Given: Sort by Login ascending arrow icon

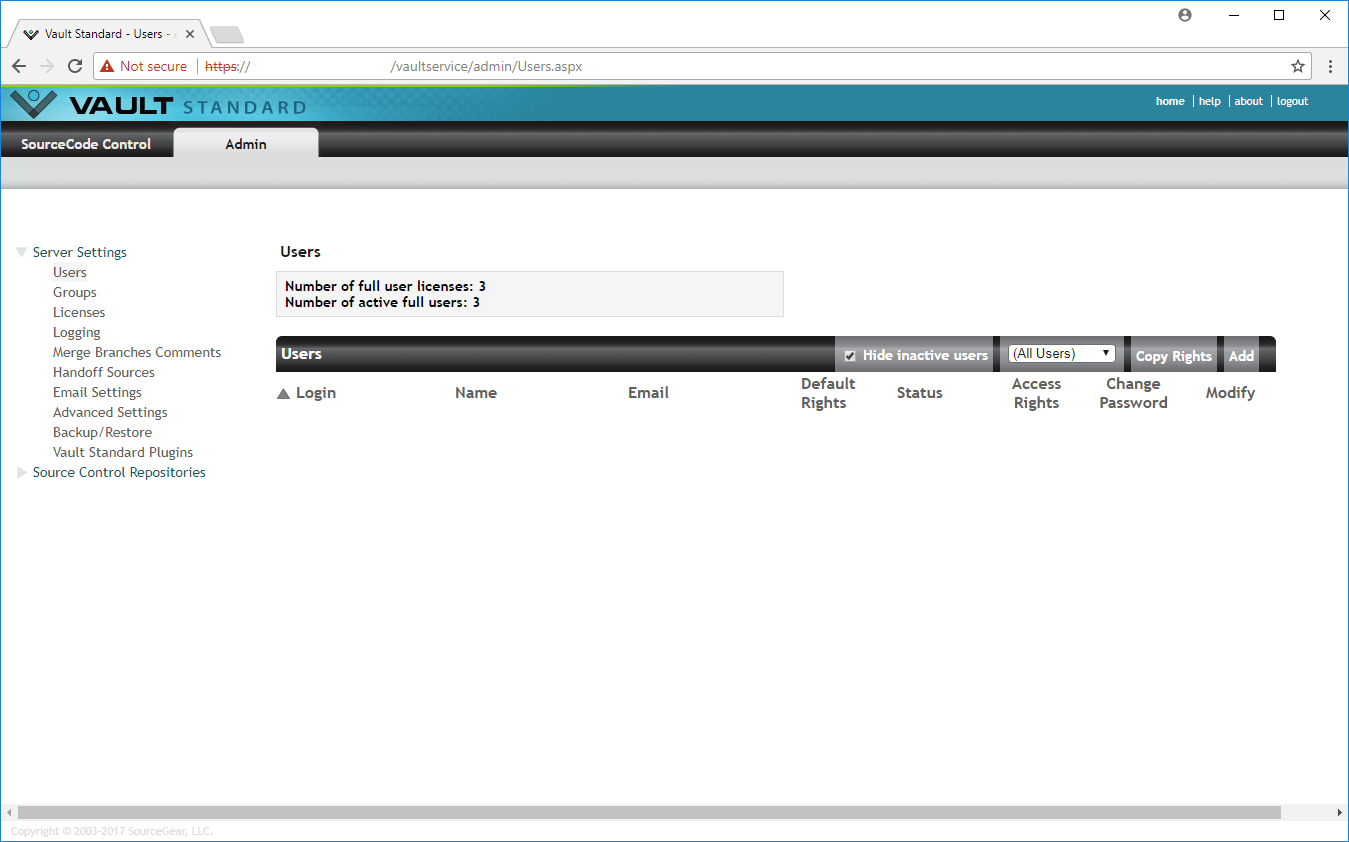Looking at the screenshot, I should pyautogui.click(x=283, y=394).
